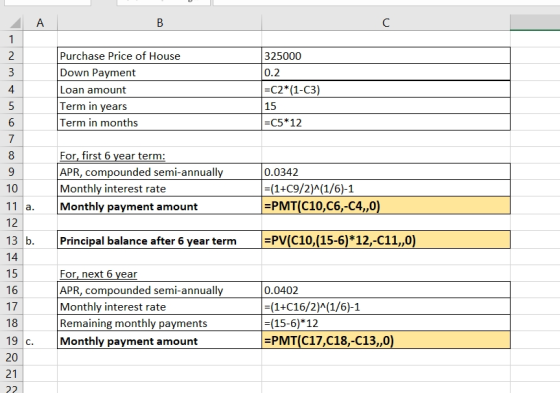Click the 'b.' label in row 13
560x393 pixels.
tap(30, 241)
